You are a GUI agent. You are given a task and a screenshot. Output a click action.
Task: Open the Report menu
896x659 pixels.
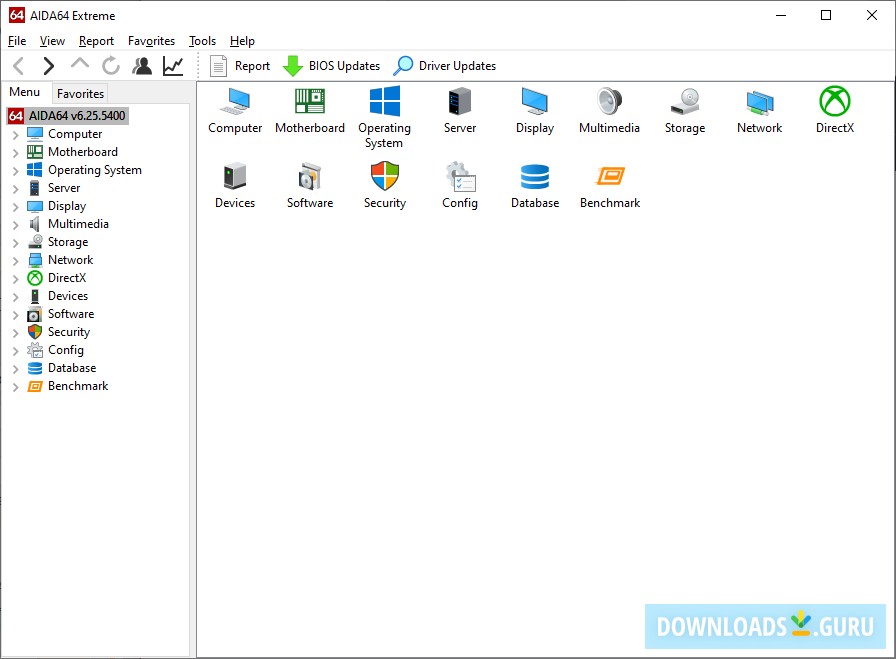[96, 41]
